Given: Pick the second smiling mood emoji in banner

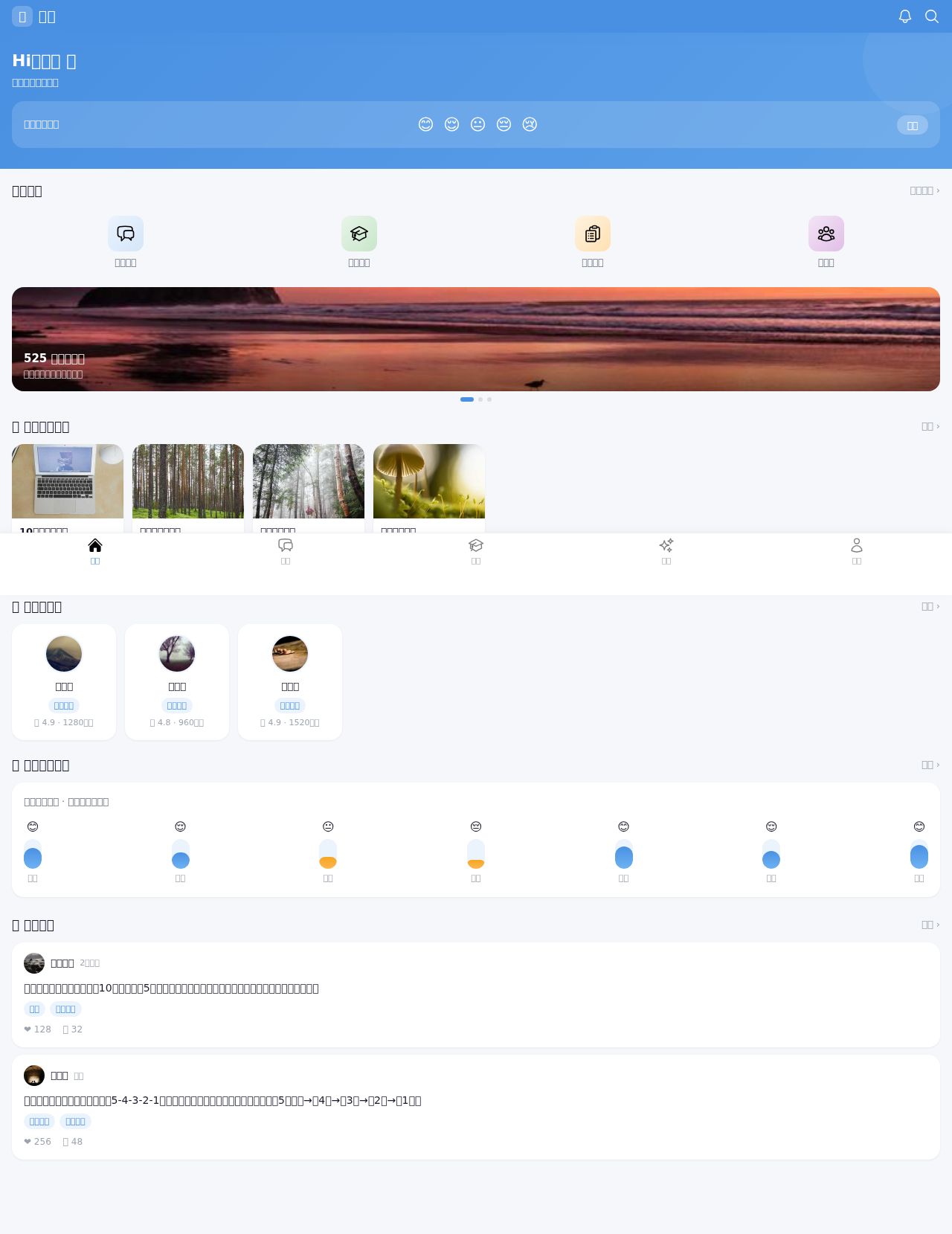Looking at the screenshot, I should (x=451, y=124).
